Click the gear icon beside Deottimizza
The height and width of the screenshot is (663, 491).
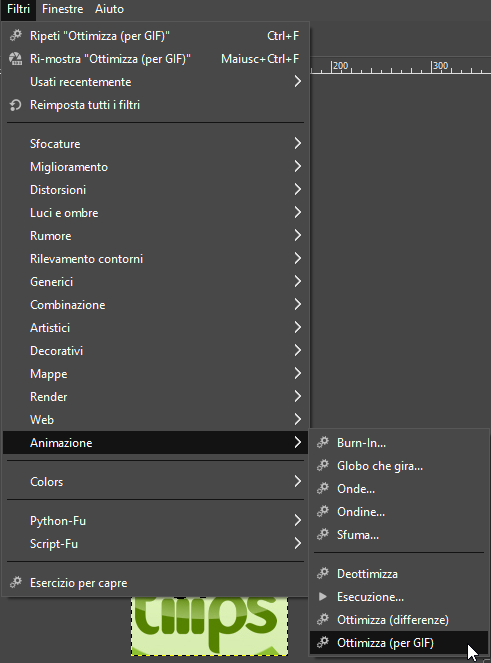323,573
